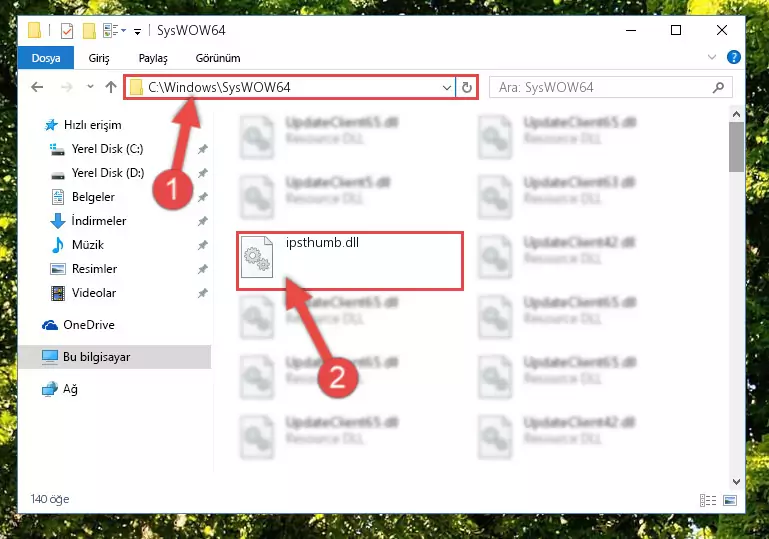Click the New folder icon in title bar
This screenshot has height=539, width=769.
pyautogui.click(x=89, y=30)
